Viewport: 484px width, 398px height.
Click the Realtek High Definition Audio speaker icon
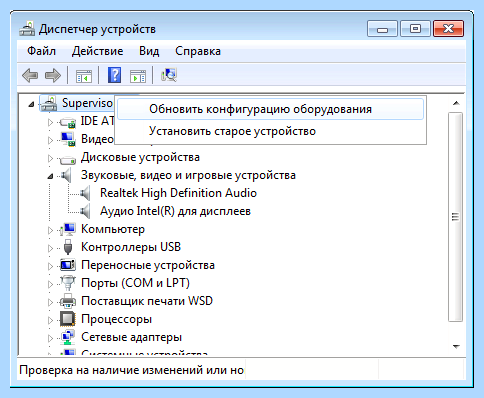[85, 193]
